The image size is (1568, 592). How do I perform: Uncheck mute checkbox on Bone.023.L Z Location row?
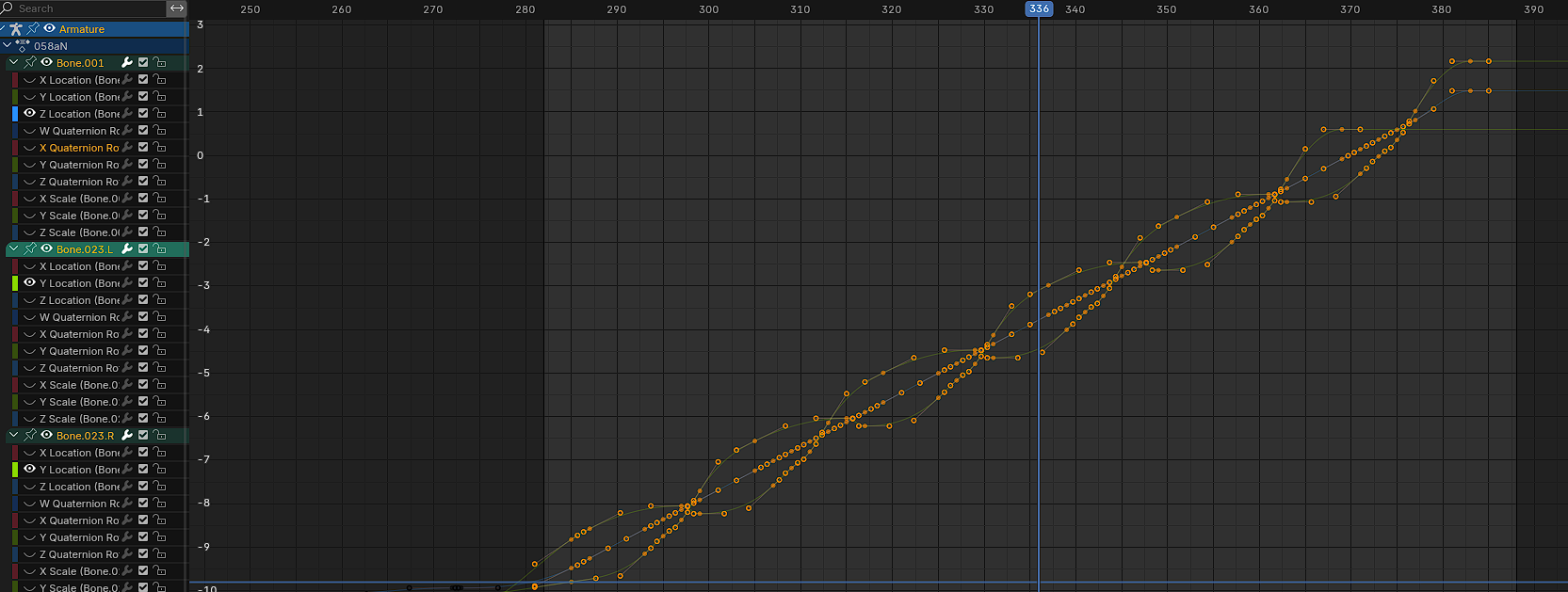143,300
